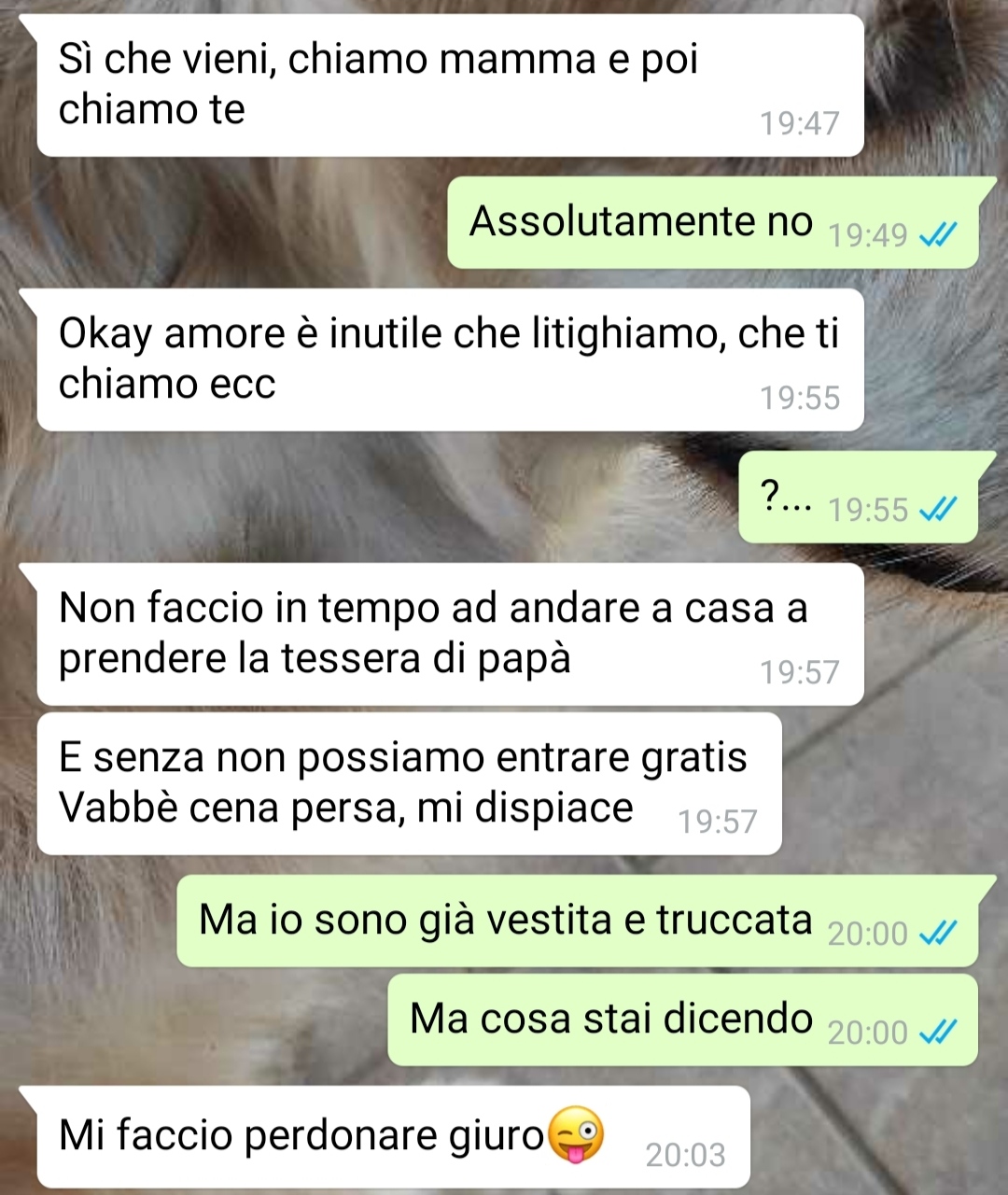Screen dimensions: 1008x1195
Task: Select the 'Assolutamente no' message bubble
Action: click(713, 222)
